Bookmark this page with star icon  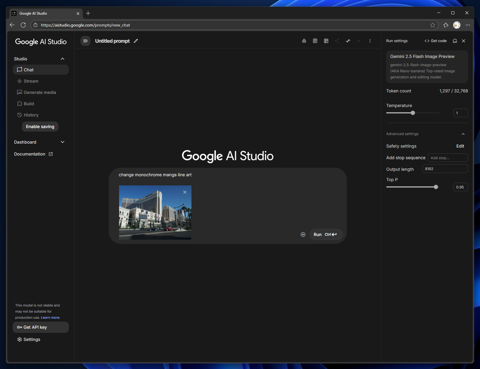(x=433, y=25)
